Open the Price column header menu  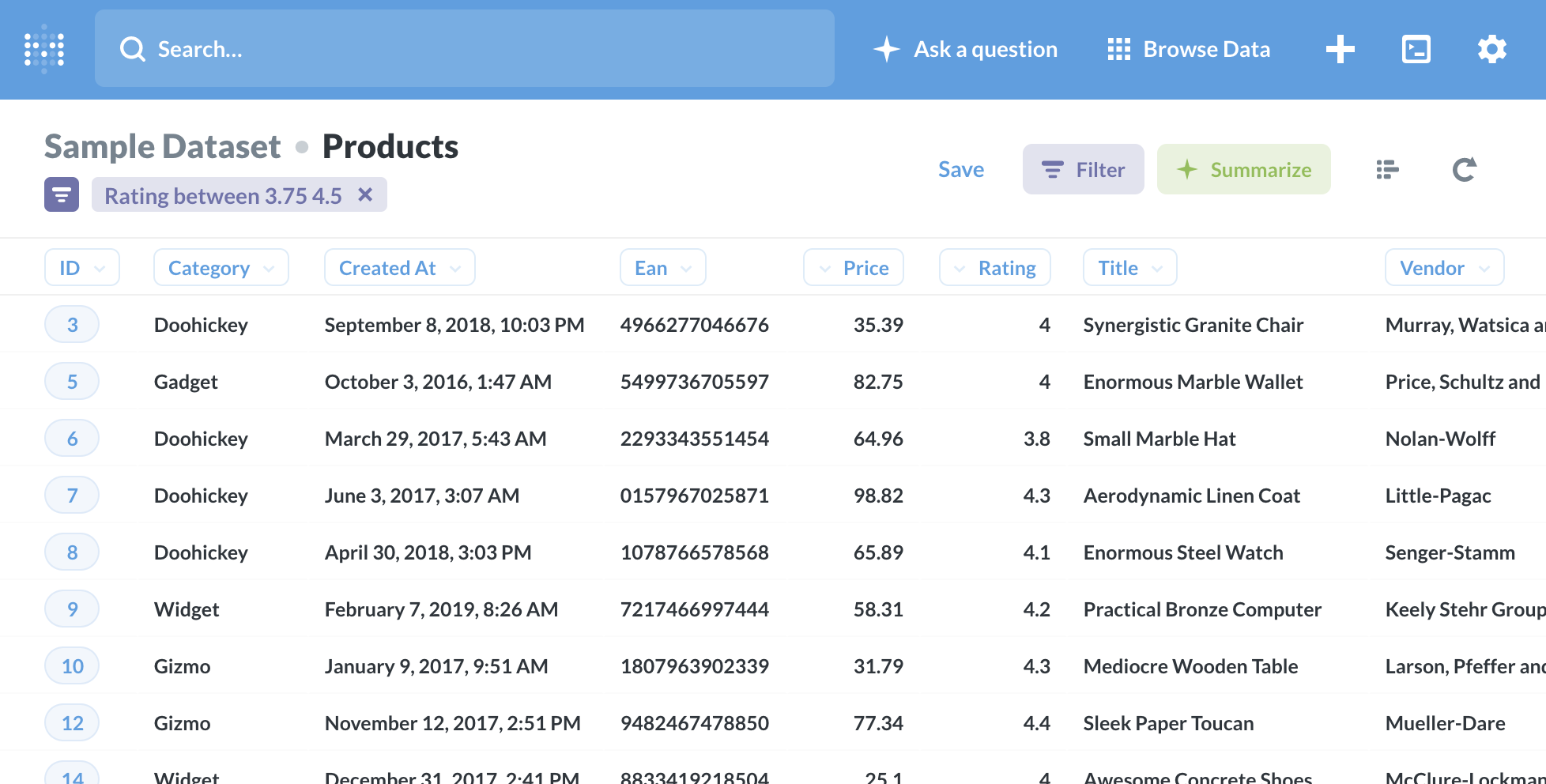point(854,267)
